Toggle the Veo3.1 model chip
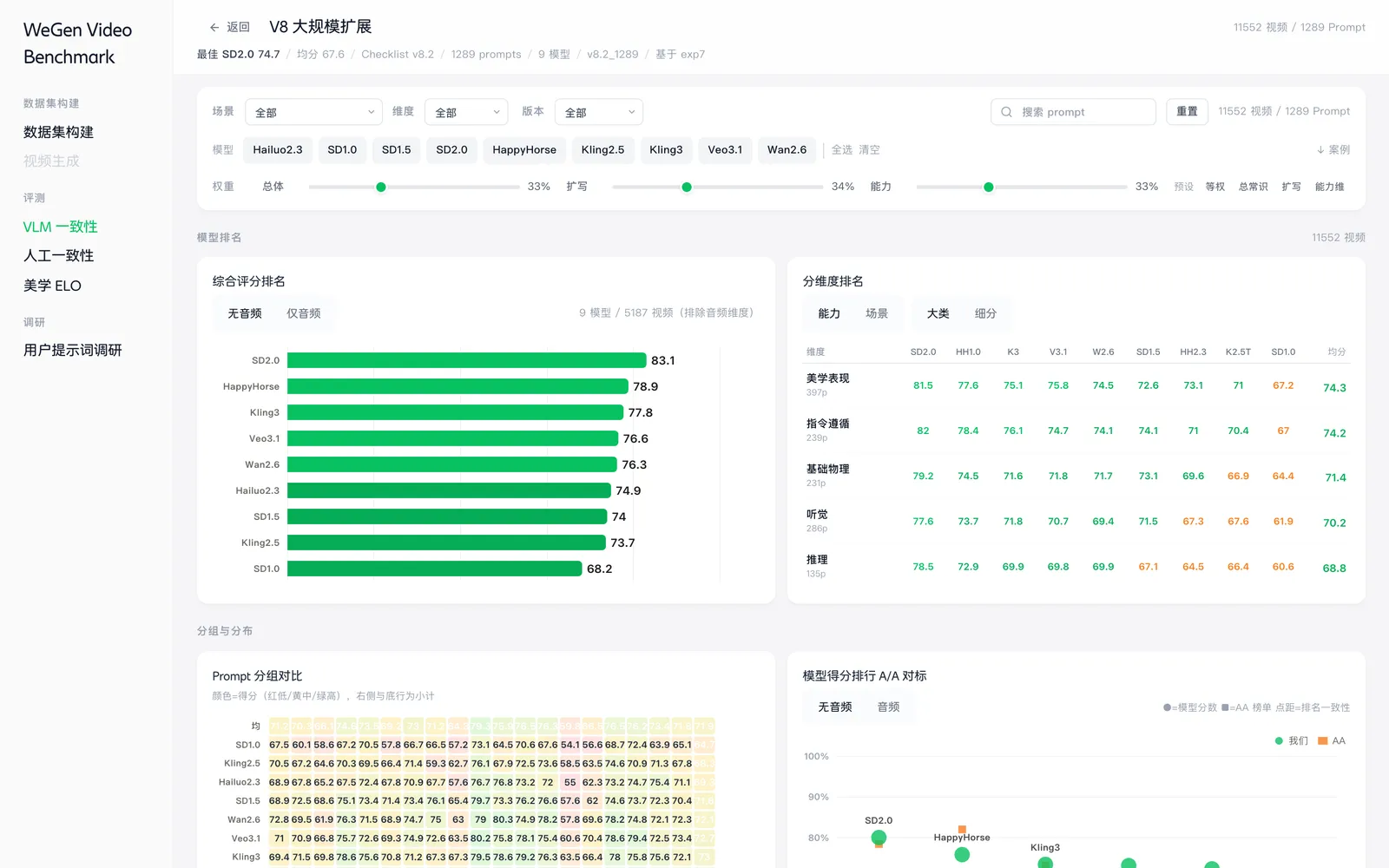The width and height of the screenshot is (1389, 868). coord(725,150)
